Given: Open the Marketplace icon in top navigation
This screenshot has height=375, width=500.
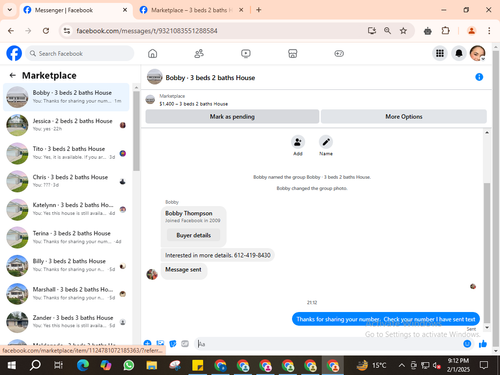Looking at the screenshot, I should pyautogui.click(x=293, y=53).
